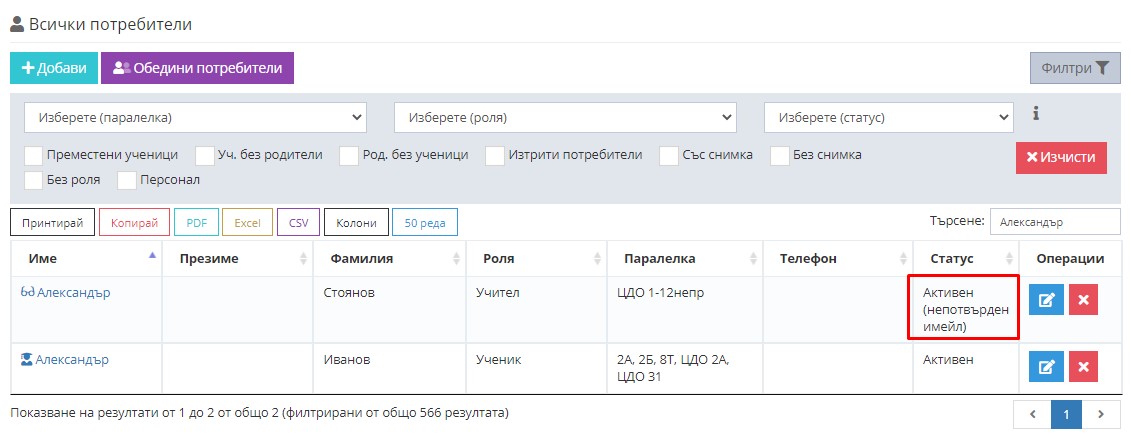
Task: Toggle the Изтрити потребители checkbox
Action: point(495,156)
